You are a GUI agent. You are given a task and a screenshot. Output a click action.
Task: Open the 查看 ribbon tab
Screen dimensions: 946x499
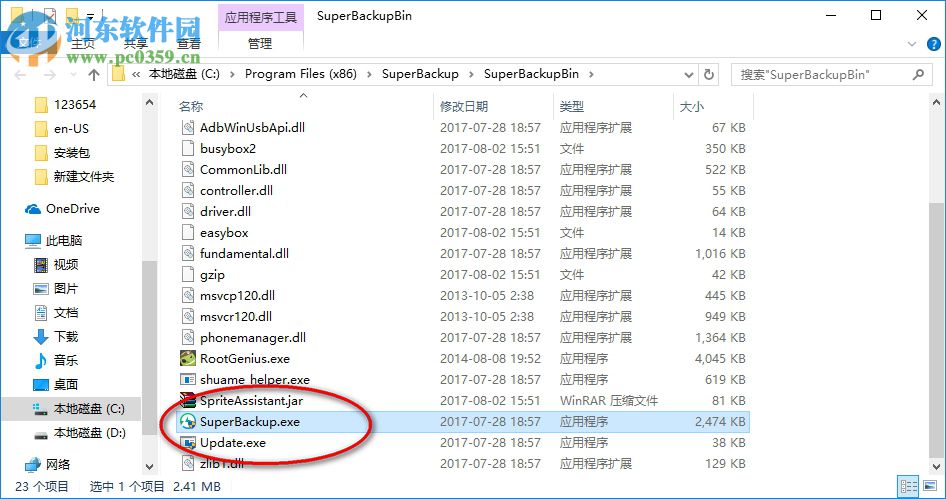[x=189, y=43]
